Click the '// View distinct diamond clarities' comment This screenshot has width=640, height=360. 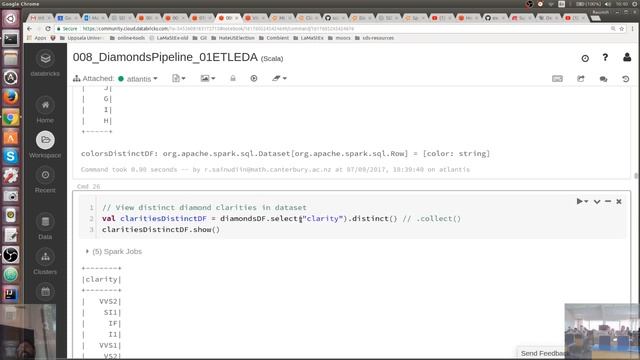pyautogui.click(x=204, y=207)
